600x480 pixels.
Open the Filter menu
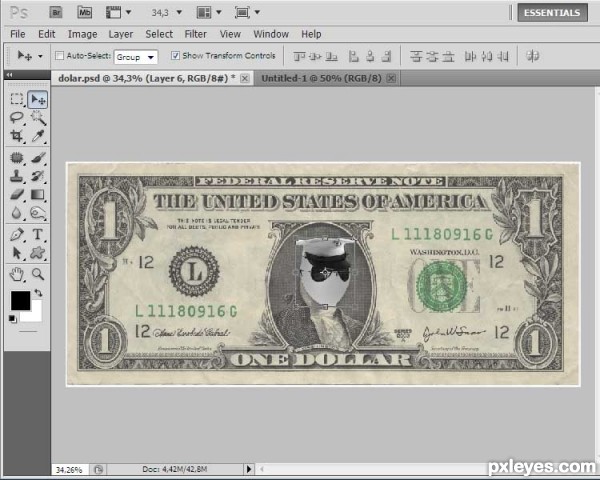pos(196,34)
